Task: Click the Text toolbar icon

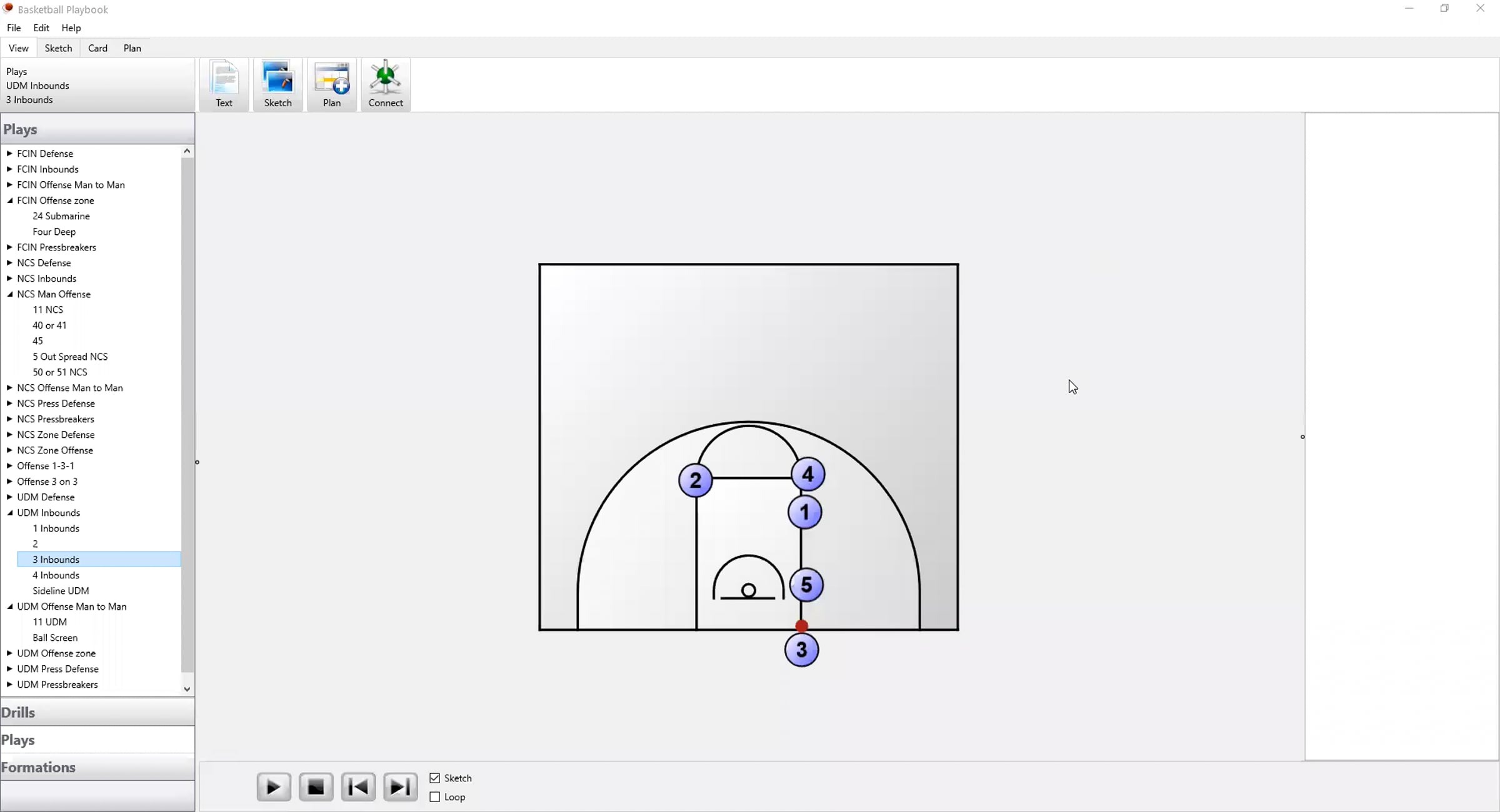Action: tap(224, 84)
